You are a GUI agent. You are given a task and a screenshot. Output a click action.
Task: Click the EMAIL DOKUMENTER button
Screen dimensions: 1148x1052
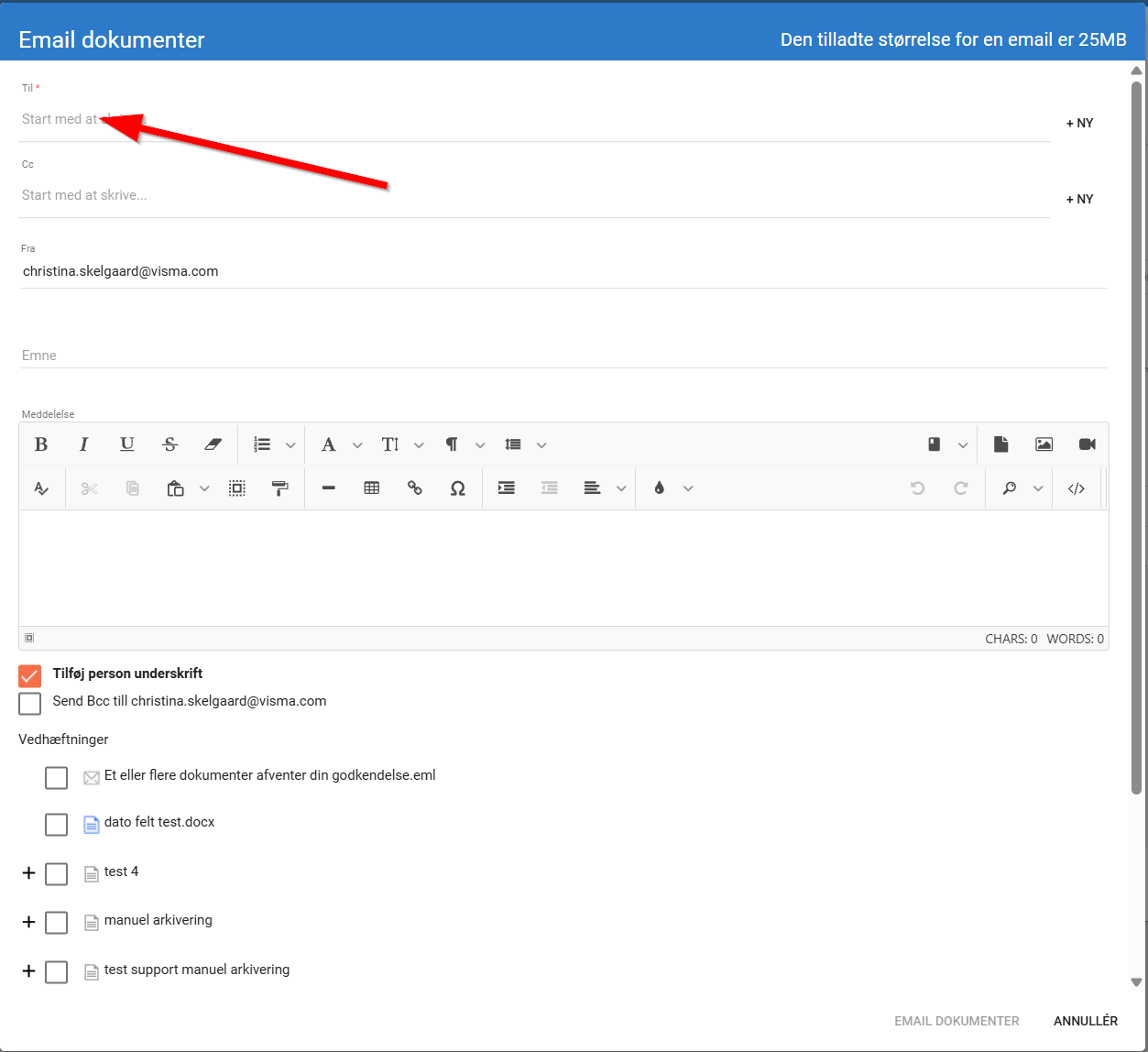click(x=957, y=1021)
